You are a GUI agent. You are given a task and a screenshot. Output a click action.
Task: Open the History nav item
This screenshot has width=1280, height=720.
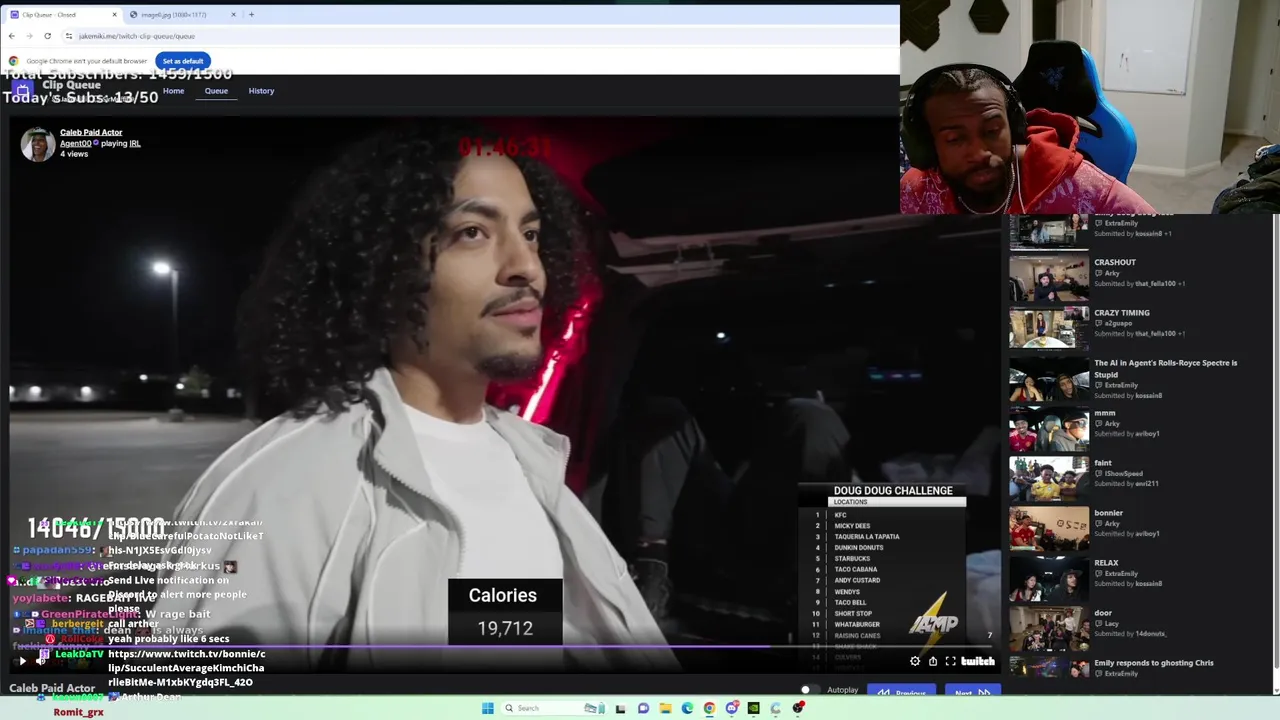click(x=261, y=91)
